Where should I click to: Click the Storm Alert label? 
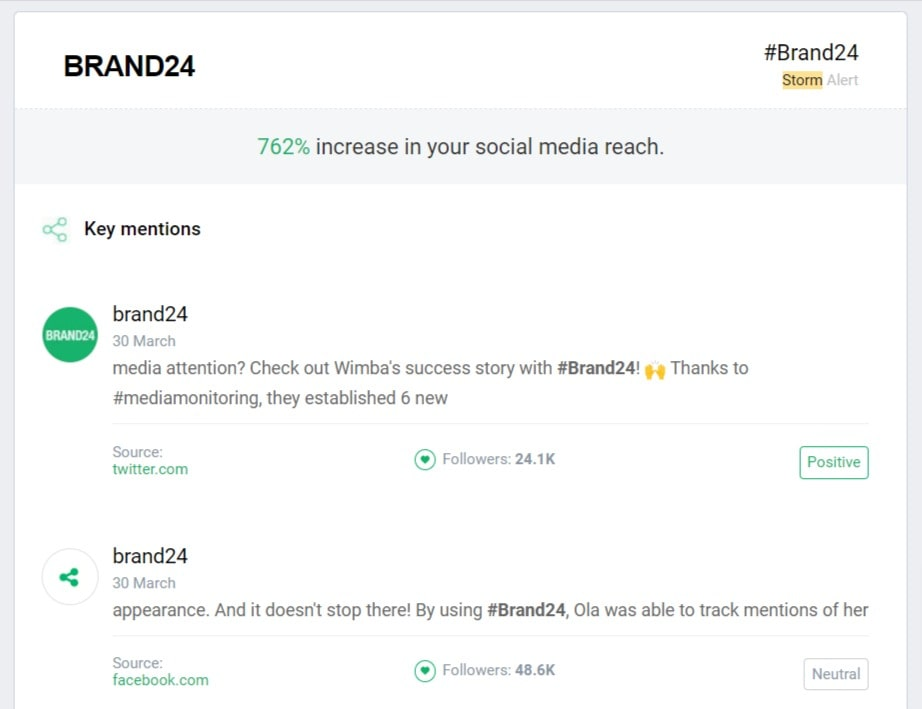click(820, 80)
